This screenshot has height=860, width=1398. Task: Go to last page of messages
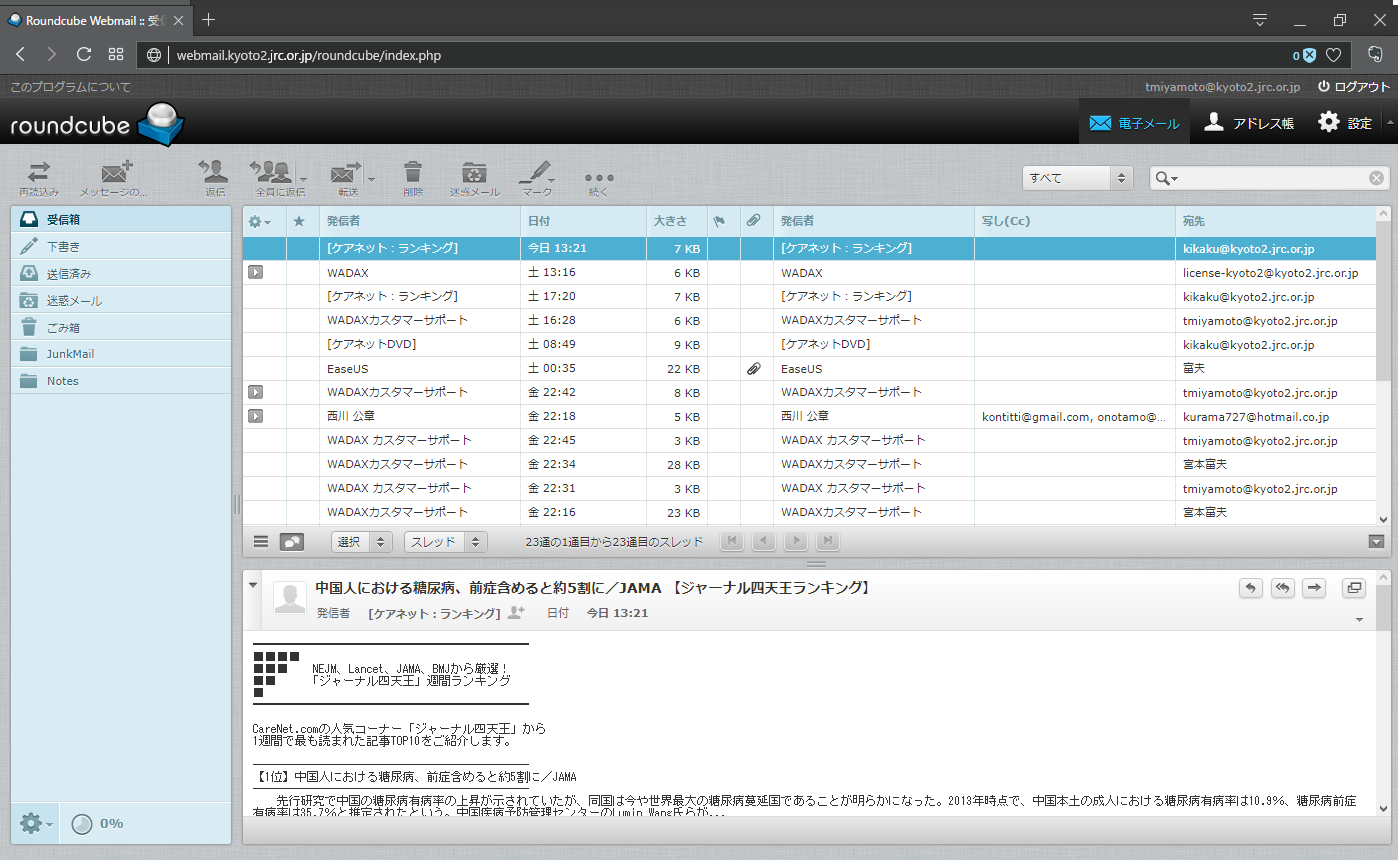pos(827,541)
